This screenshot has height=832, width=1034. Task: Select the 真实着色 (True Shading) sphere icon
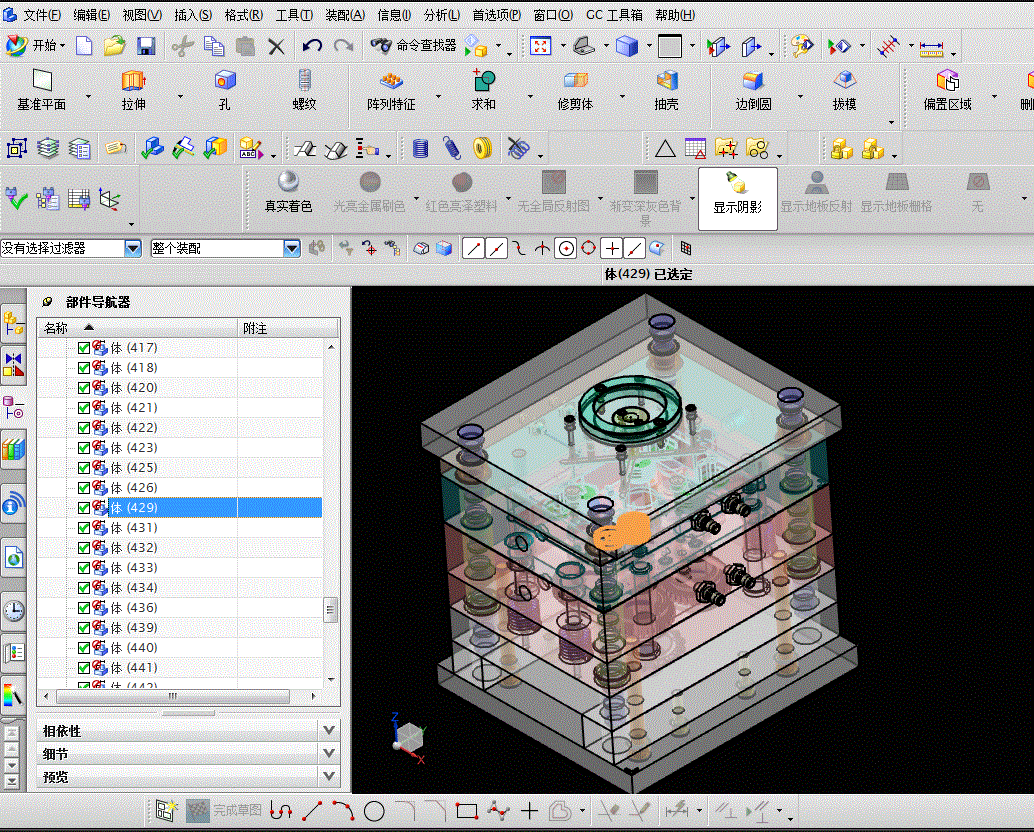[288, 182]
